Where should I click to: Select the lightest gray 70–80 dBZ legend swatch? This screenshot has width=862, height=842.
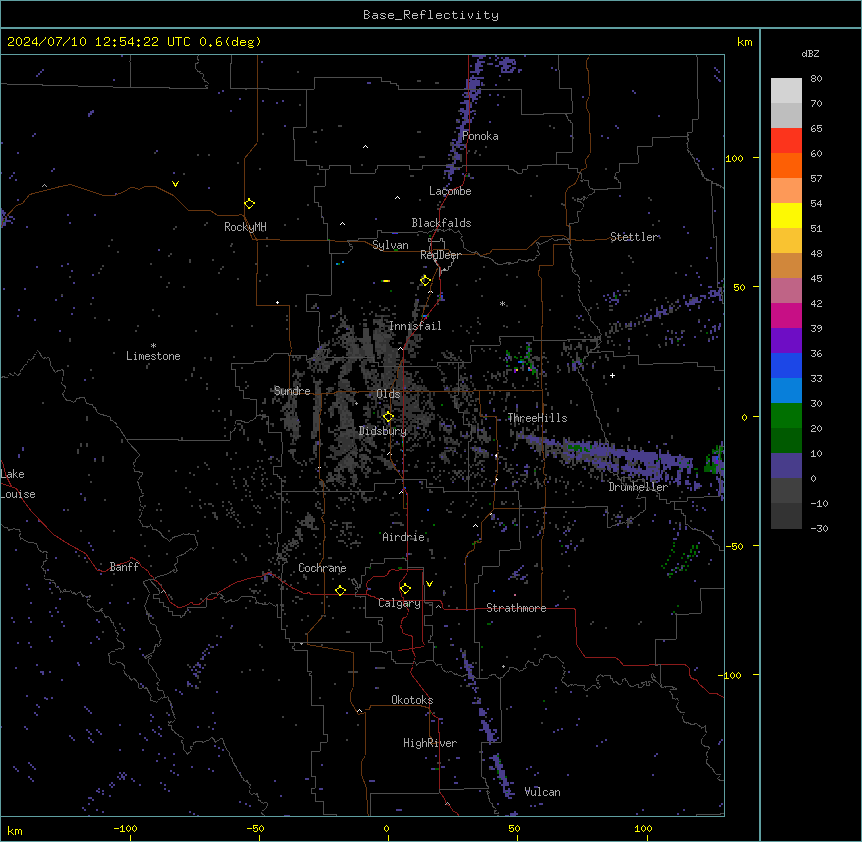tap(786, 90)
